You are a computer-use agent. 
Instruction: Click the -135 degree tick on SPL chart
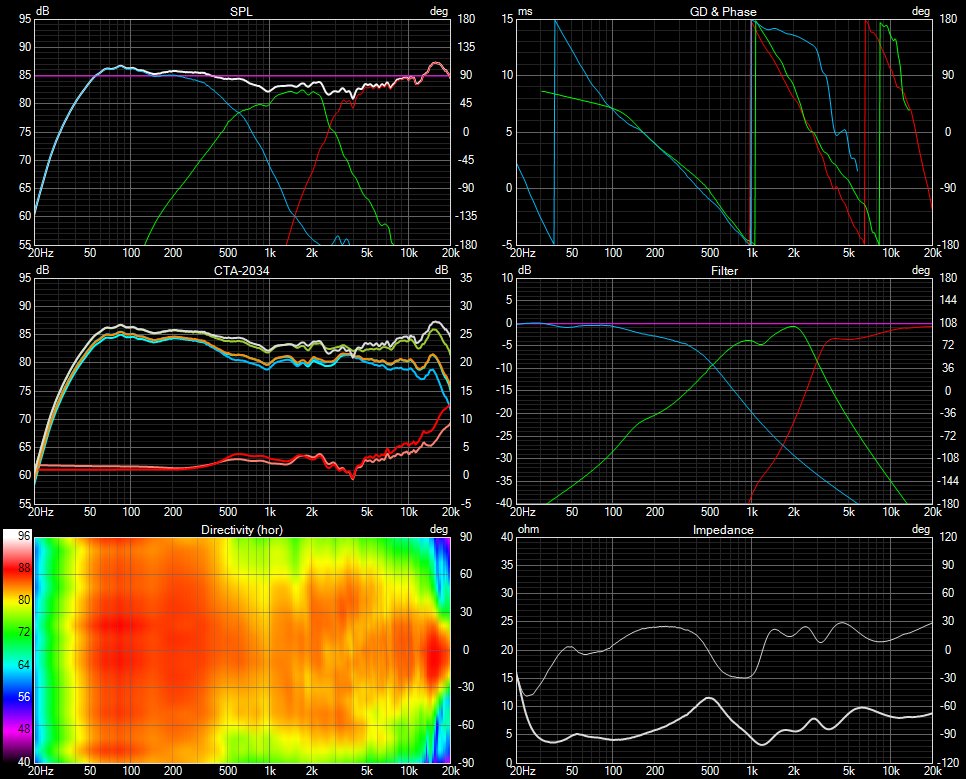click(x=465, y=216)
